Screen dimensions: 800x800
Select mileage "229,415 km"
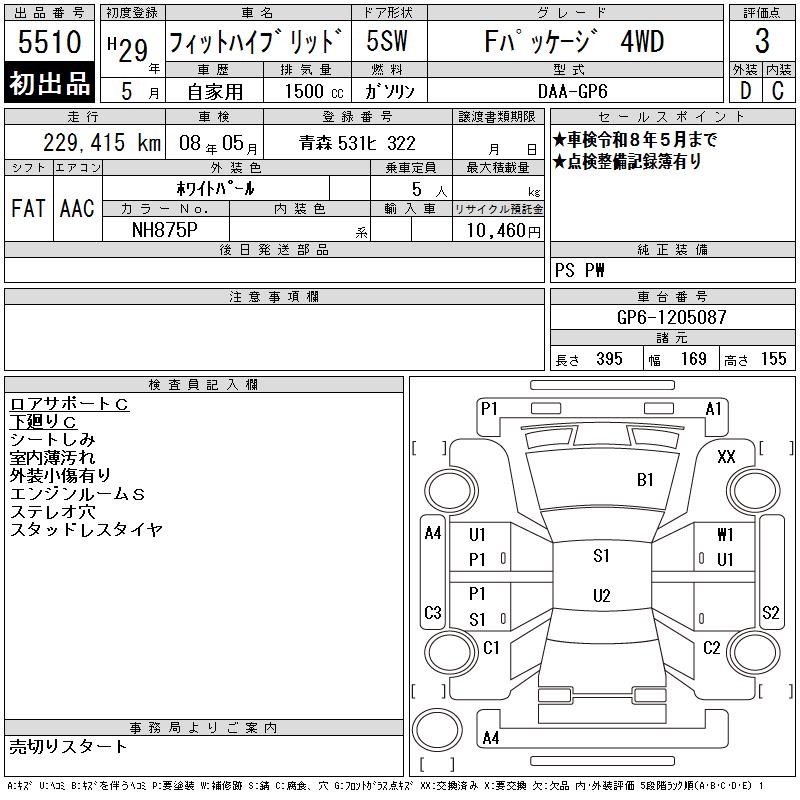(x=102, y=142)
